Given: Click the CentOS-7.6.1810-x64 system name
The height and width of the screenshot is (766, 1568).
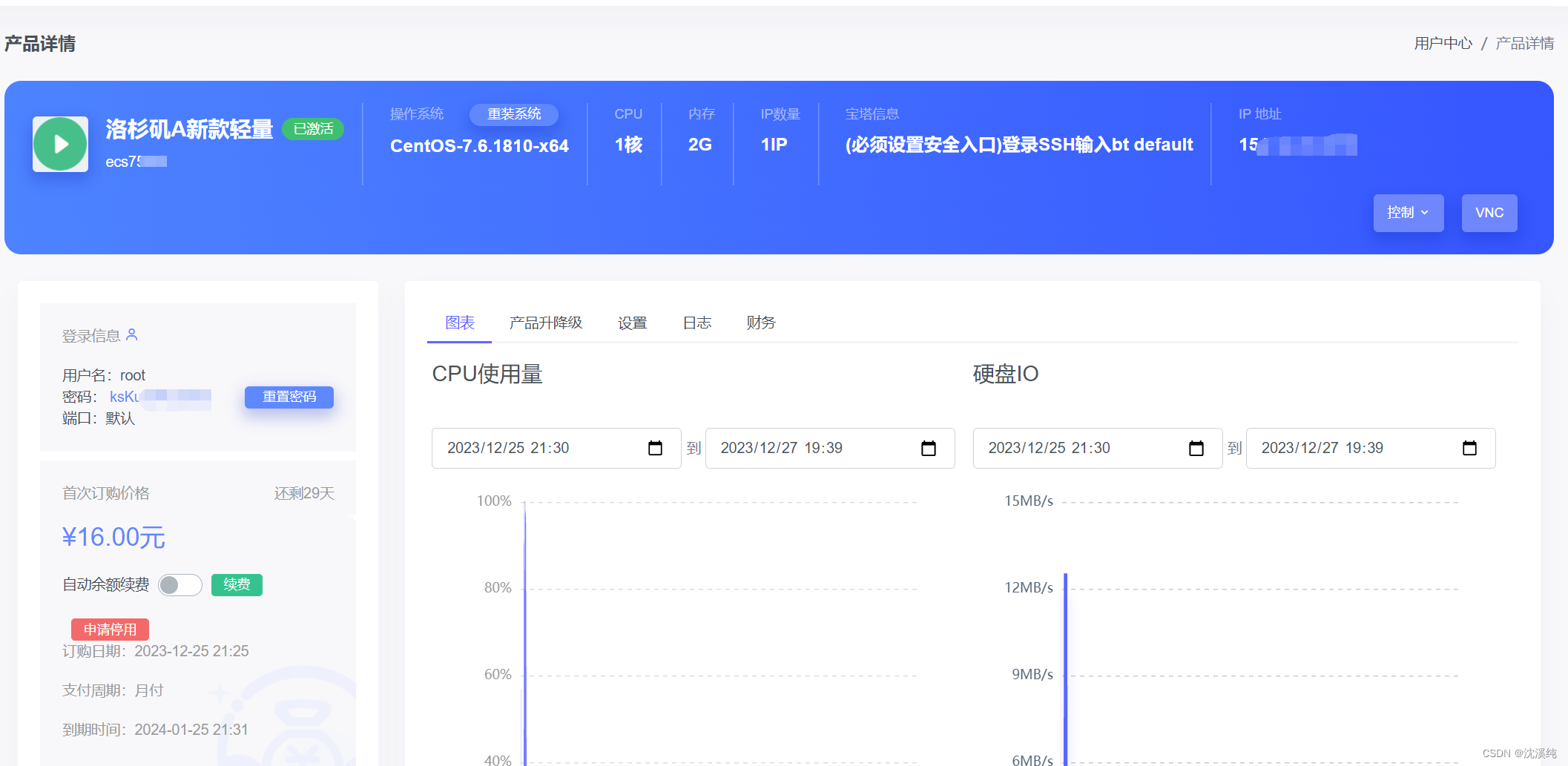Looking at the screenshot, I should (x=479, y=145).
